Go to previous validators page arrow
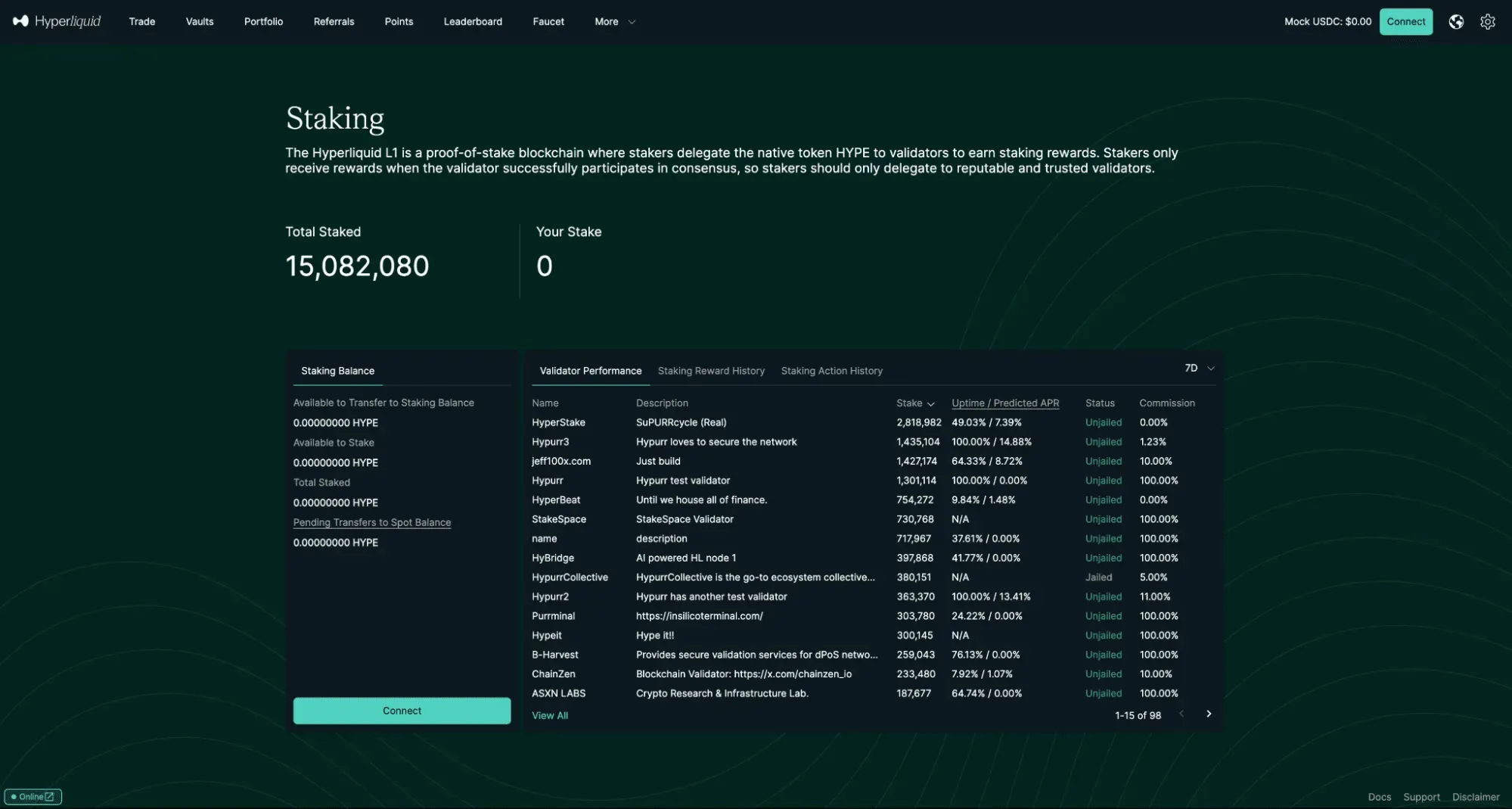The width and height of the screenshot is (1512, 809). coord(1181,714)
